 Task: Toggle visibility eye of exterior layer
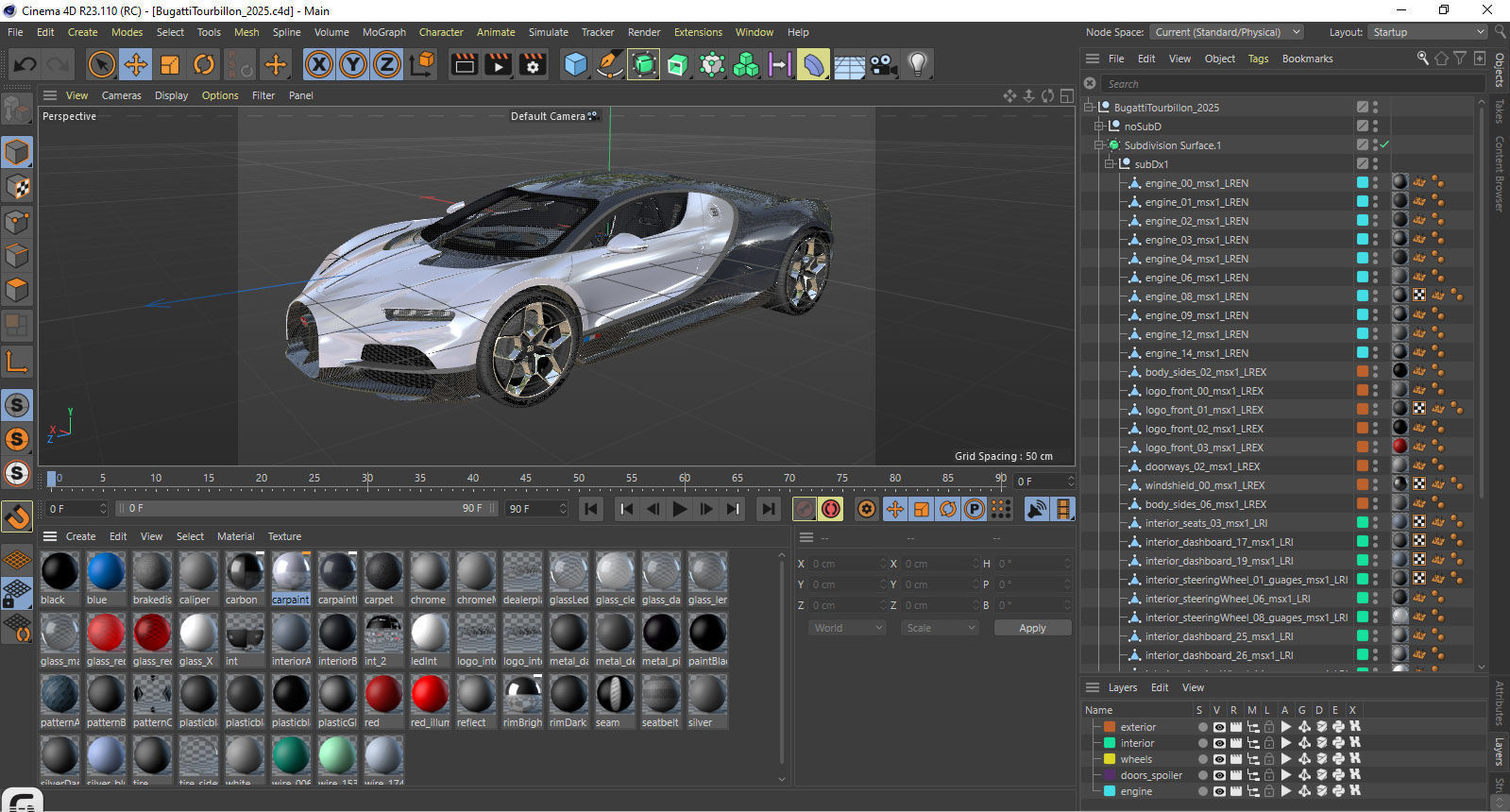coord(1219,727)
